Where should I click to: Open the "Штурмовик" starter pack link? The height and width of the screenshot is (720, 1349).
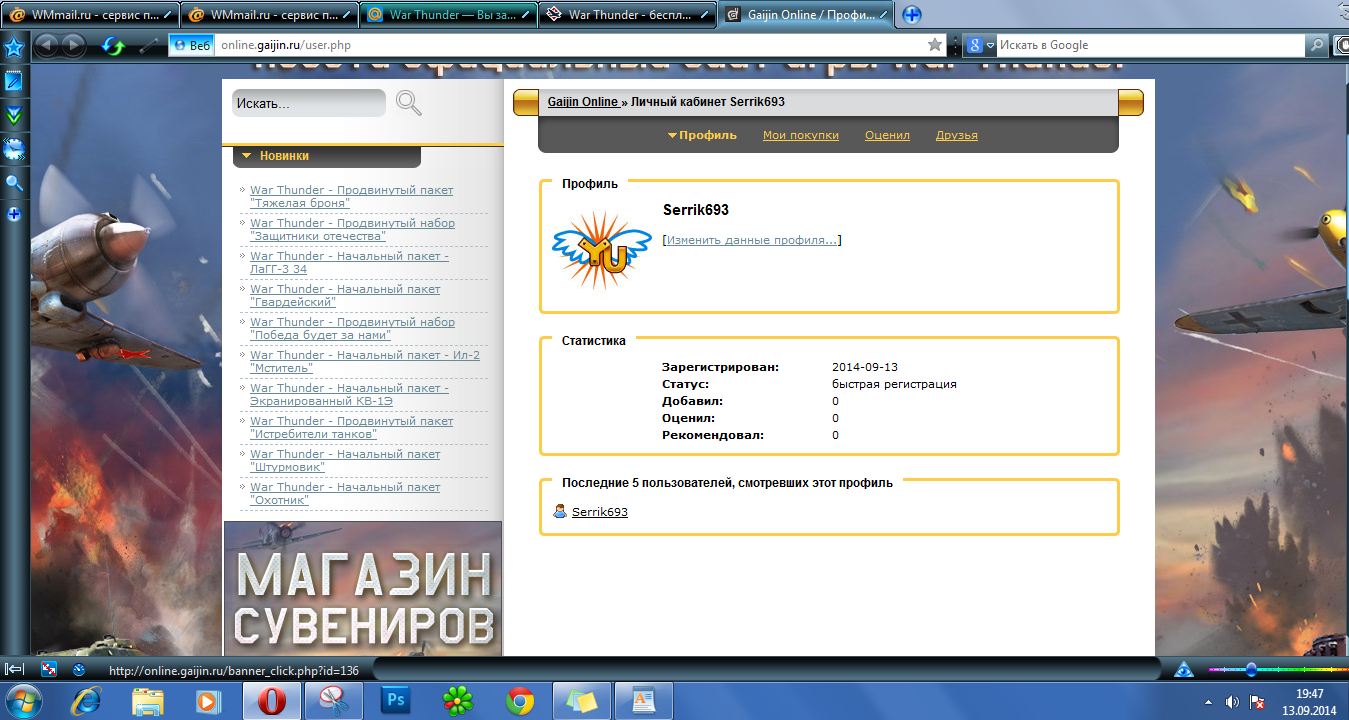click(x=345, y=460)
